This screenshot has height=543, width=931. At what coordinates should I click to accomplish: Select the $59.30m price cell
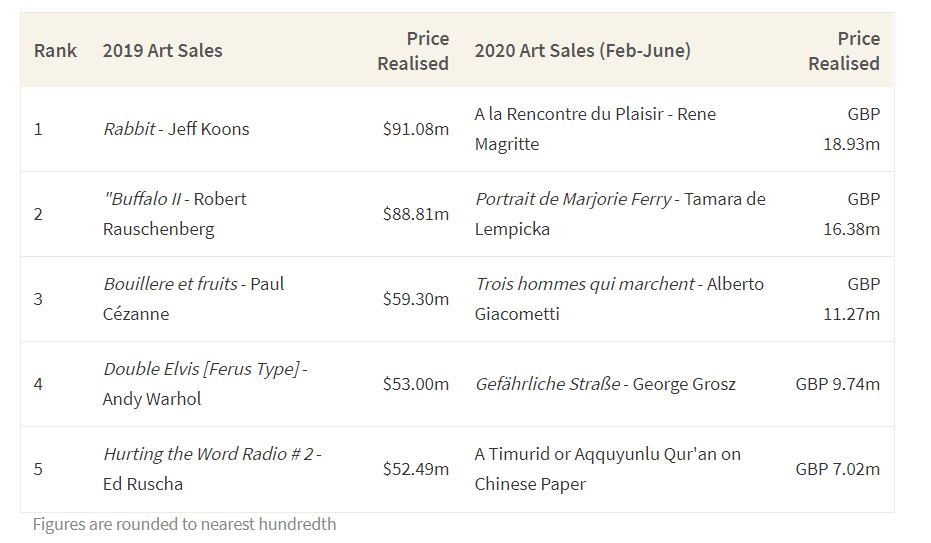(416, 299)
